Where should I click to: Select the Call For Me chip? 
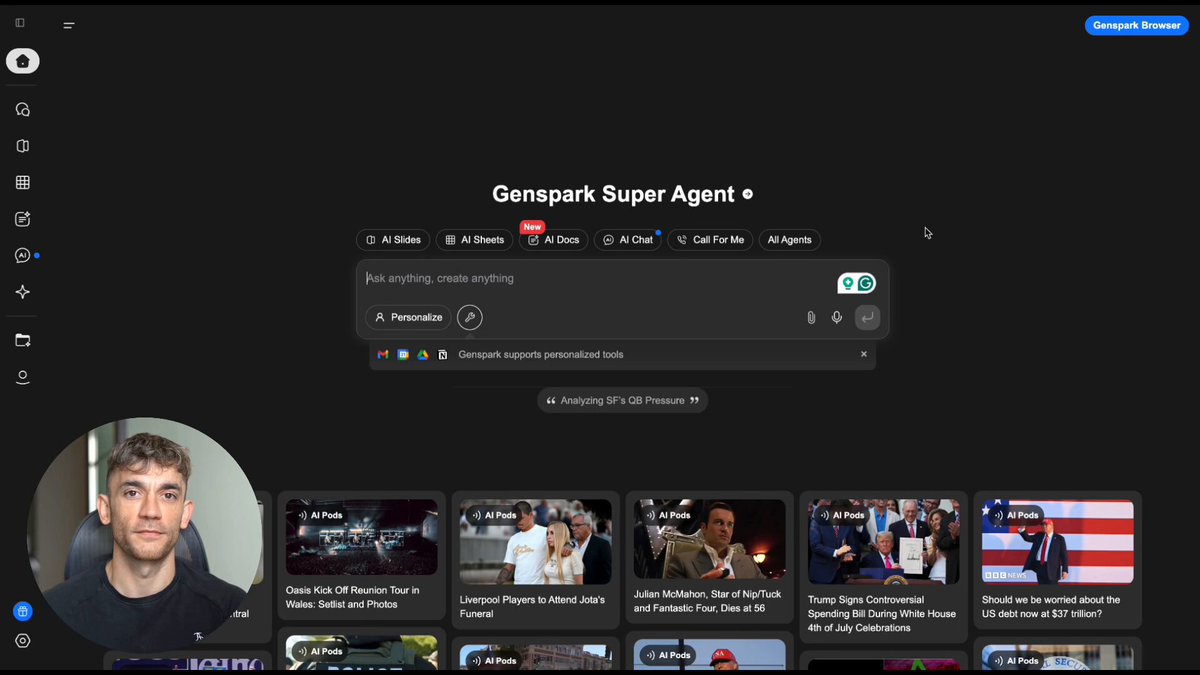coord(710,240)
